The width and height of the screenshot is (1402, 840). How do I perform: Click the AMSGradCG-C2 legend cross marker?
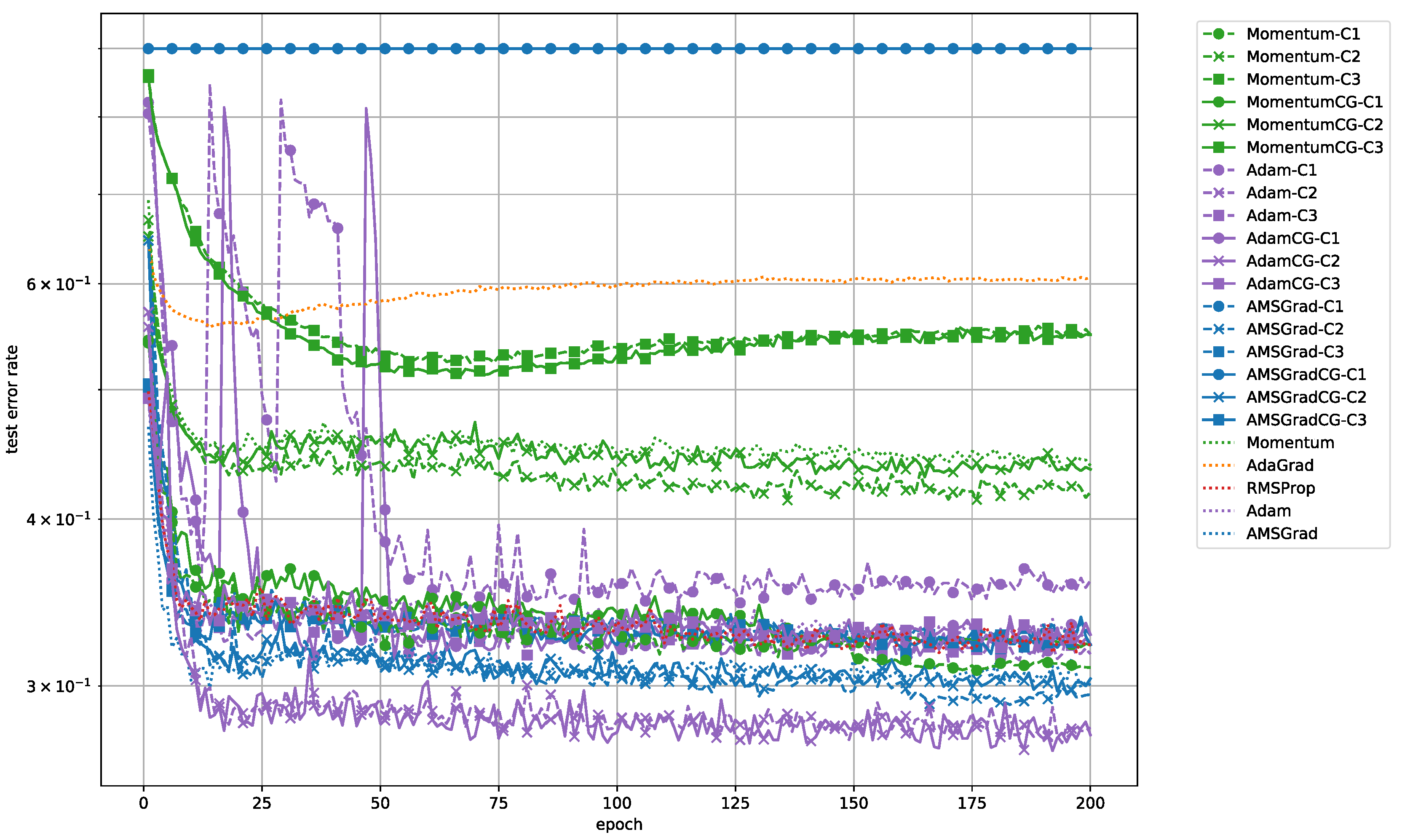click(1219, 397)
